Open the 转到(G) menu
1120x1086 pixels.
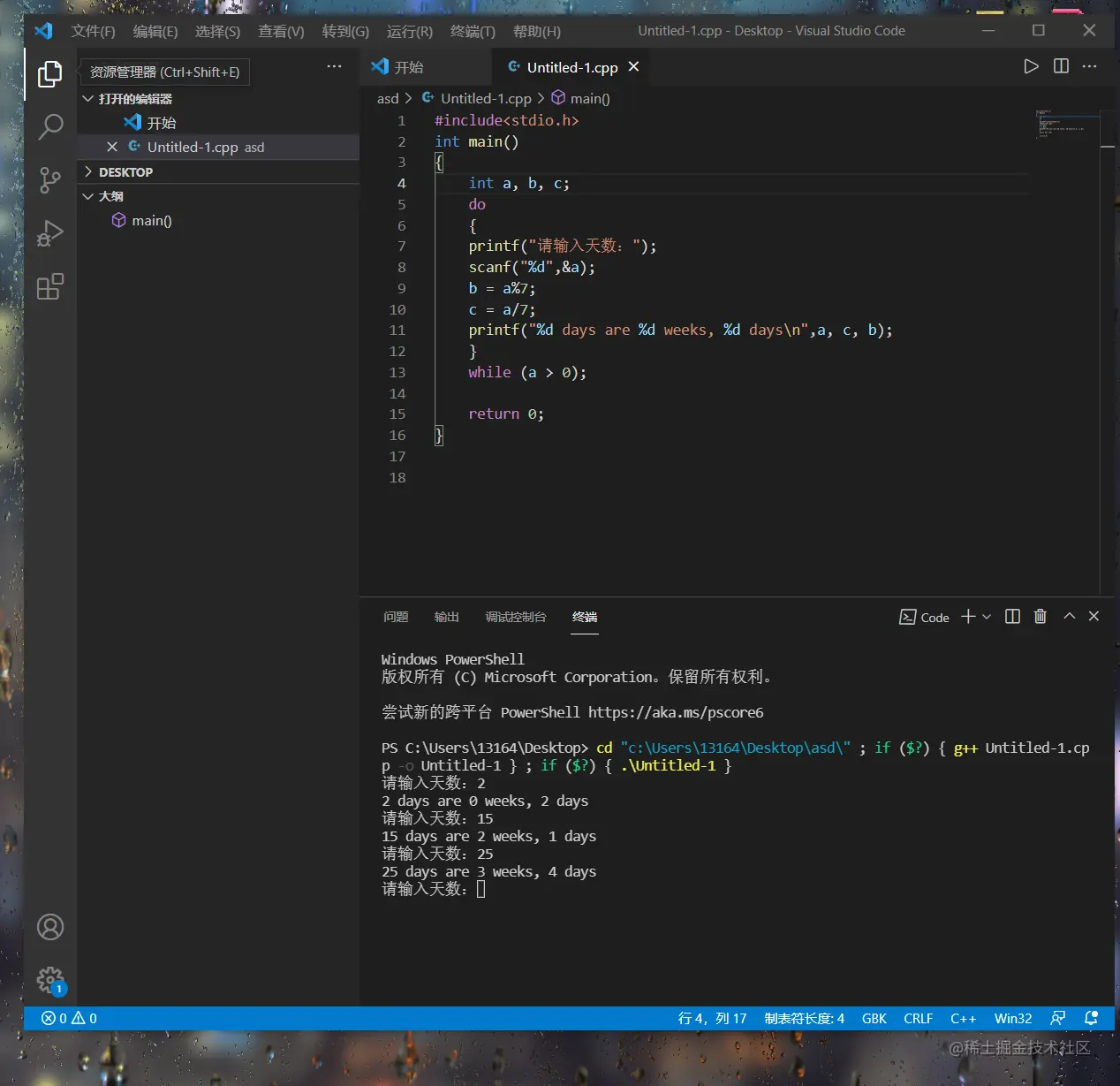345,32
